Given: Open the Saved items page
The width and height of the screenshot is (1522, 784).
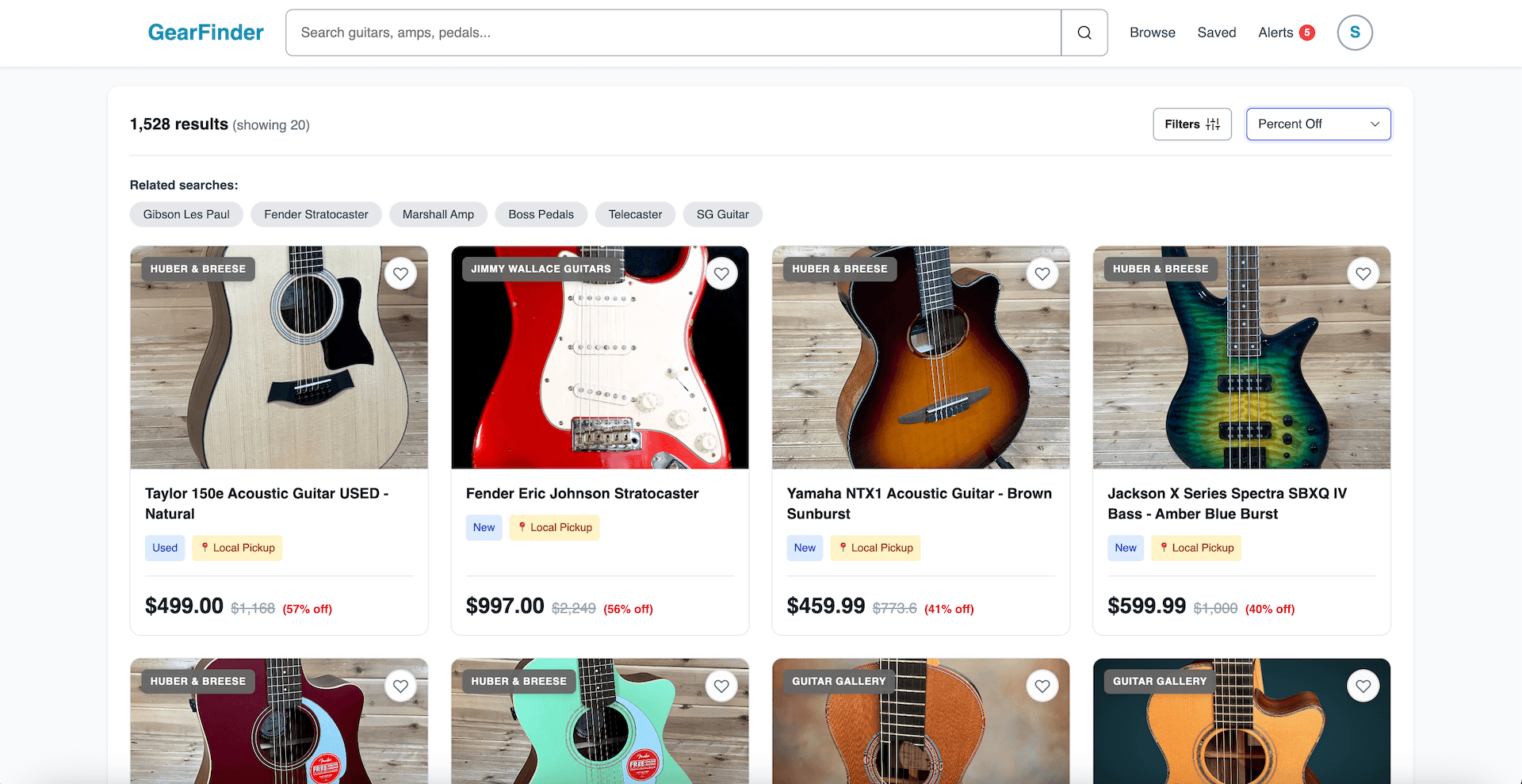Looking at the screenshot, I should [1216, 33].
